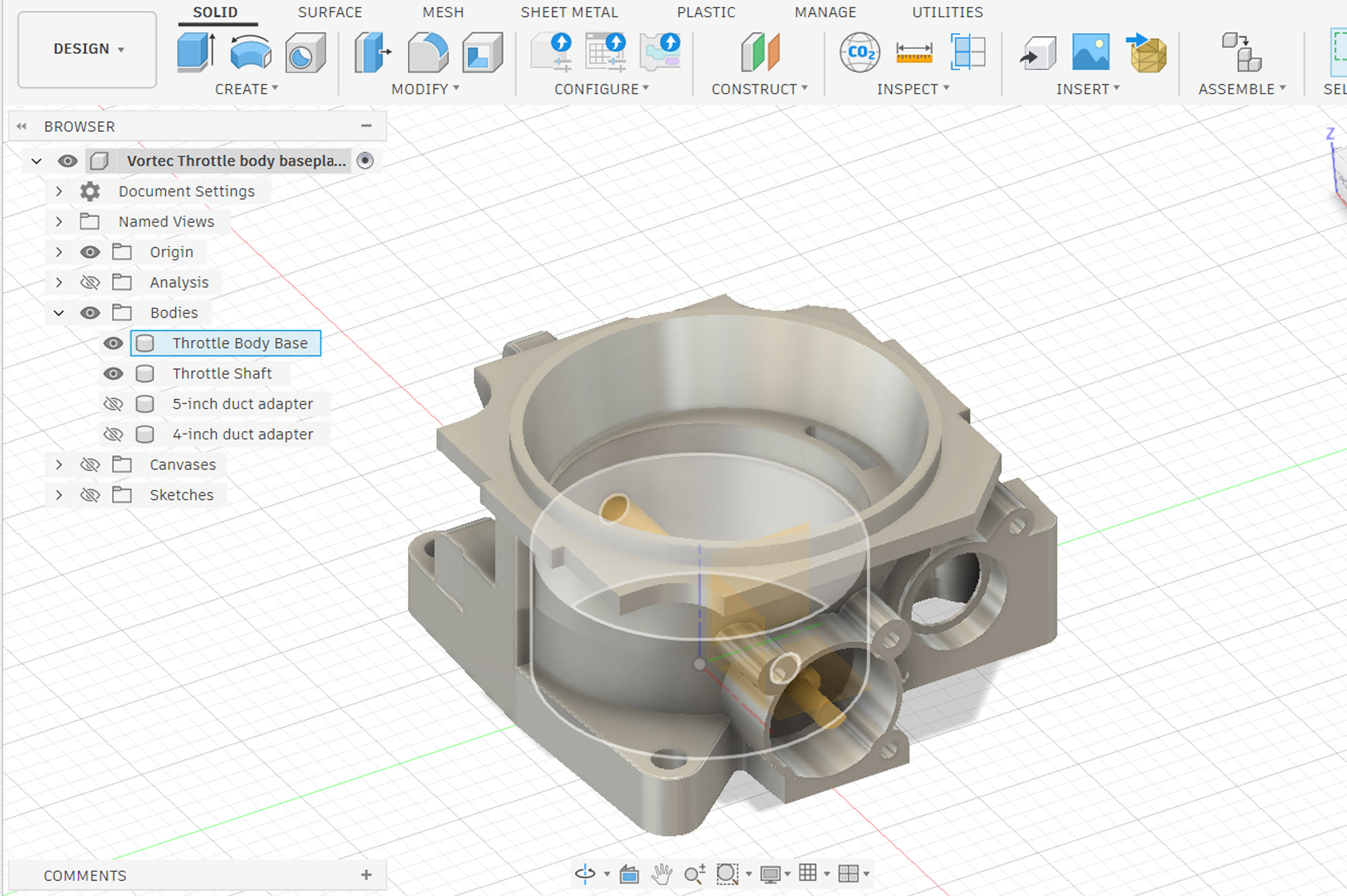Select the Insert Mesh icon
Image resolution: width=1347 pixels, height=896 pixels.
pyautogui.click(x=1146, y=53)
